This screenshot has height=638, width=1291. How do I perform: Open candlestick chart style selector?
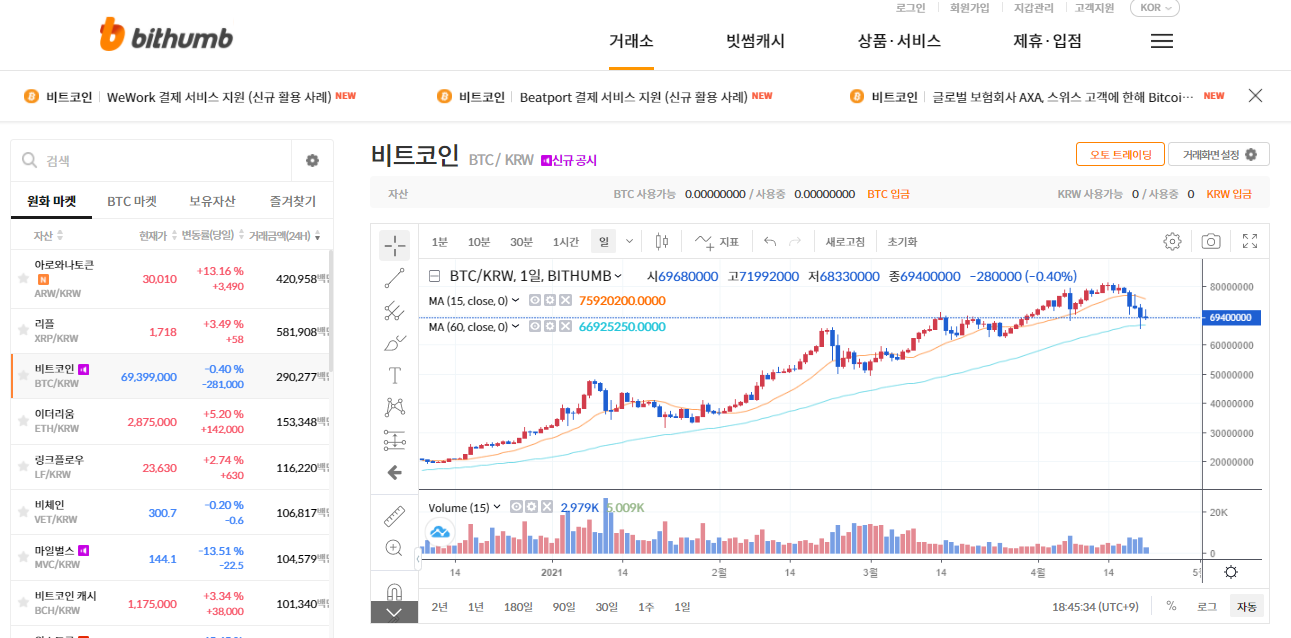coord(661,241)
